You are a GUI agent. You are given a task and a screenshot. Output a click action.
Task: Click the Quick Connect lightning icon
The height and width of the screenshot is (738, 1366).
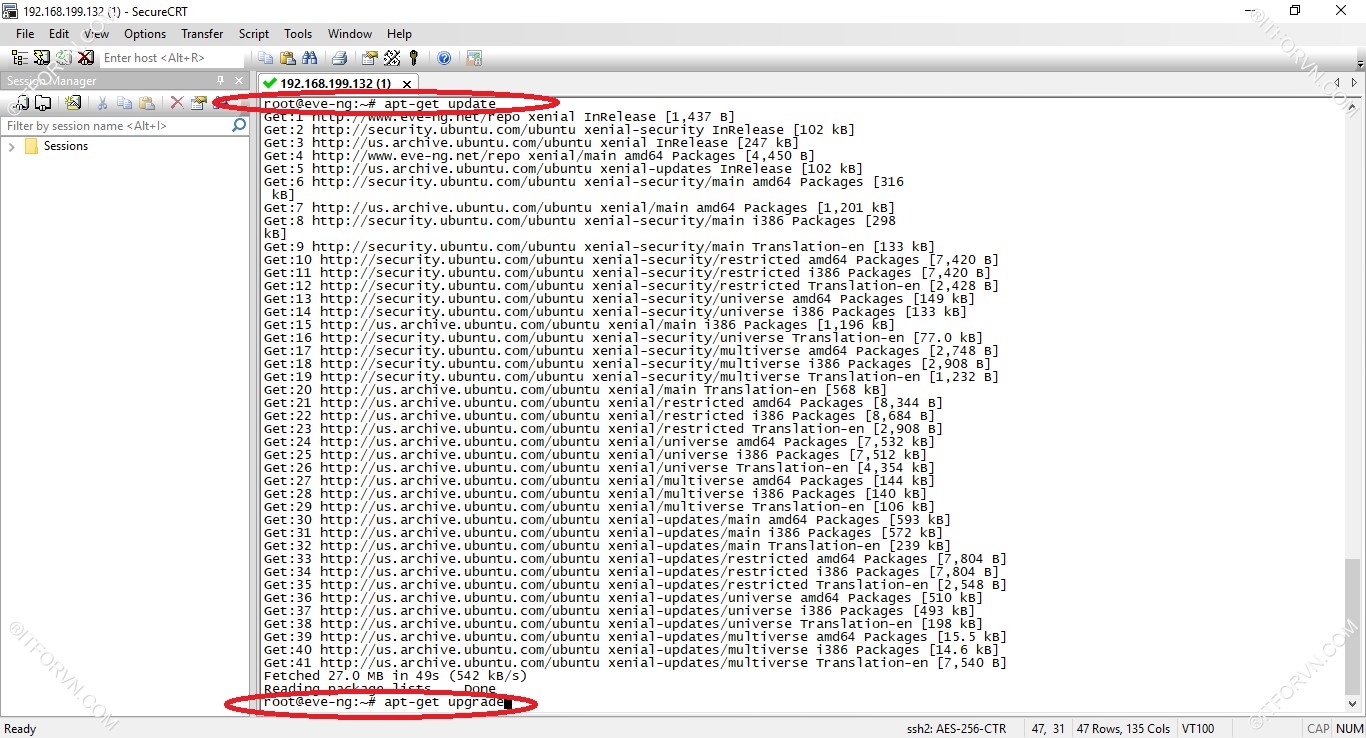click(x=42, y=58)
